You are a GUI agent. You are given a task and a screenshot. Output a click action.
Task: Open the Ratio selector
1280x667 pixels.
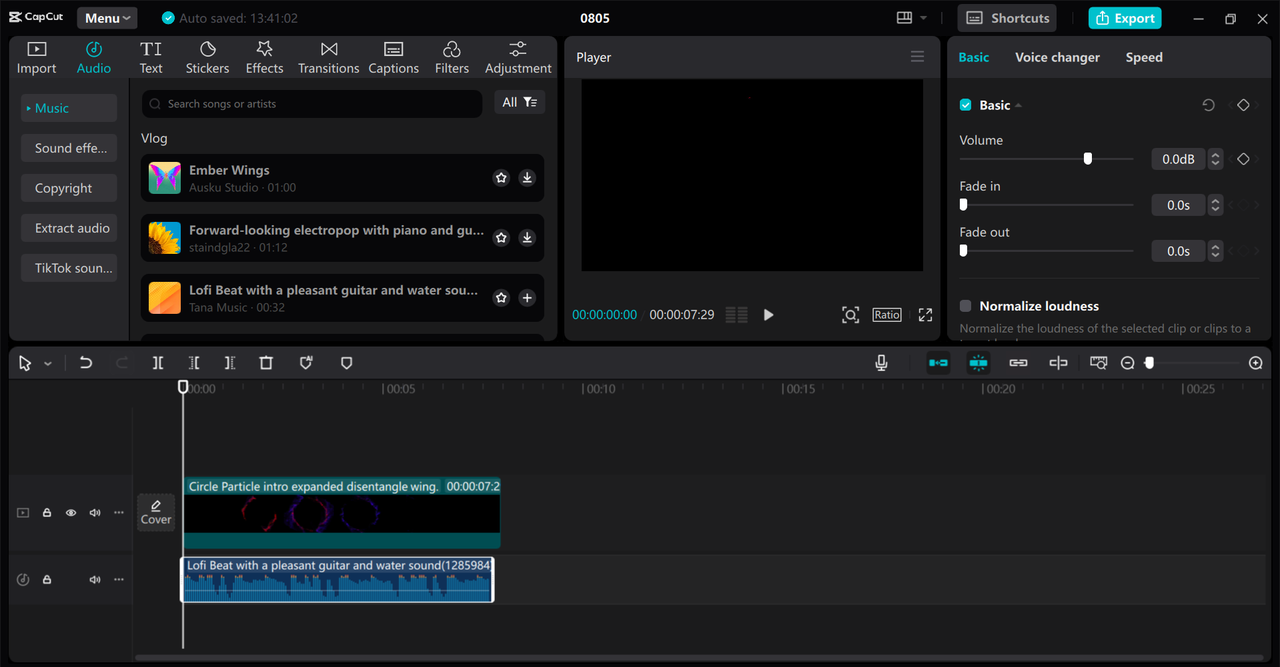pos(887,315)
